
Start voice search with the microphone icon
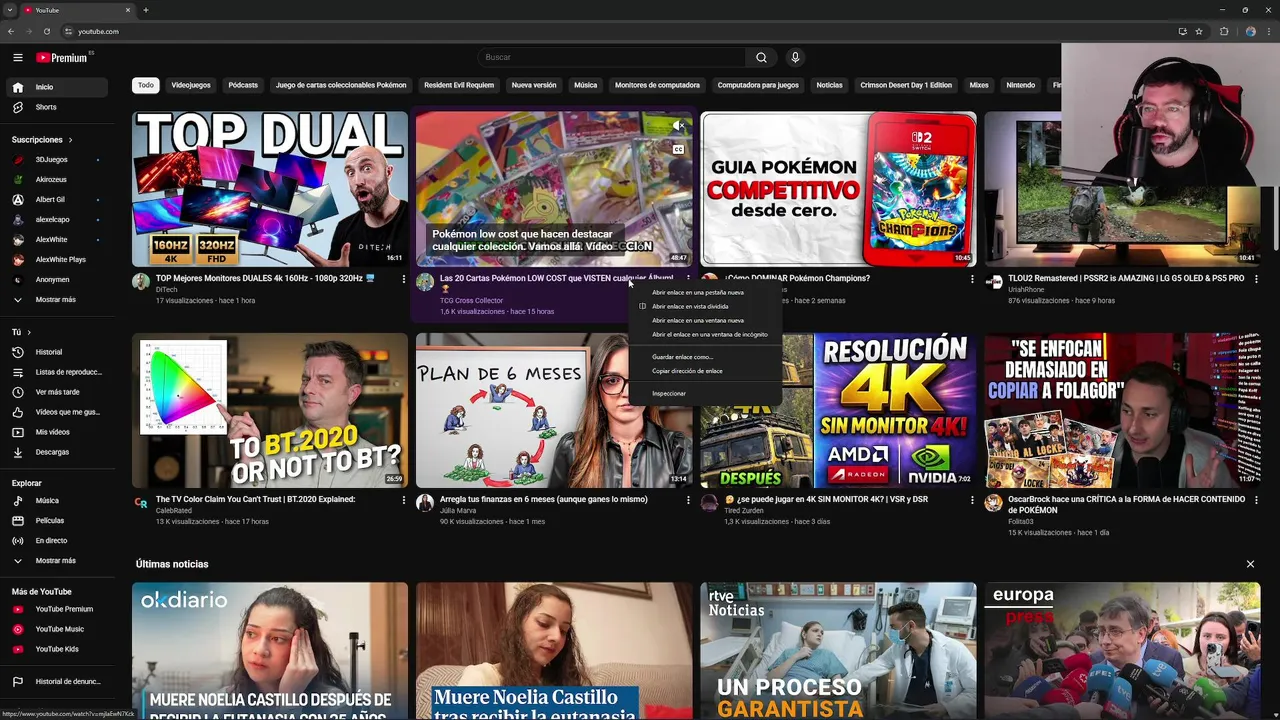point(795,57)
